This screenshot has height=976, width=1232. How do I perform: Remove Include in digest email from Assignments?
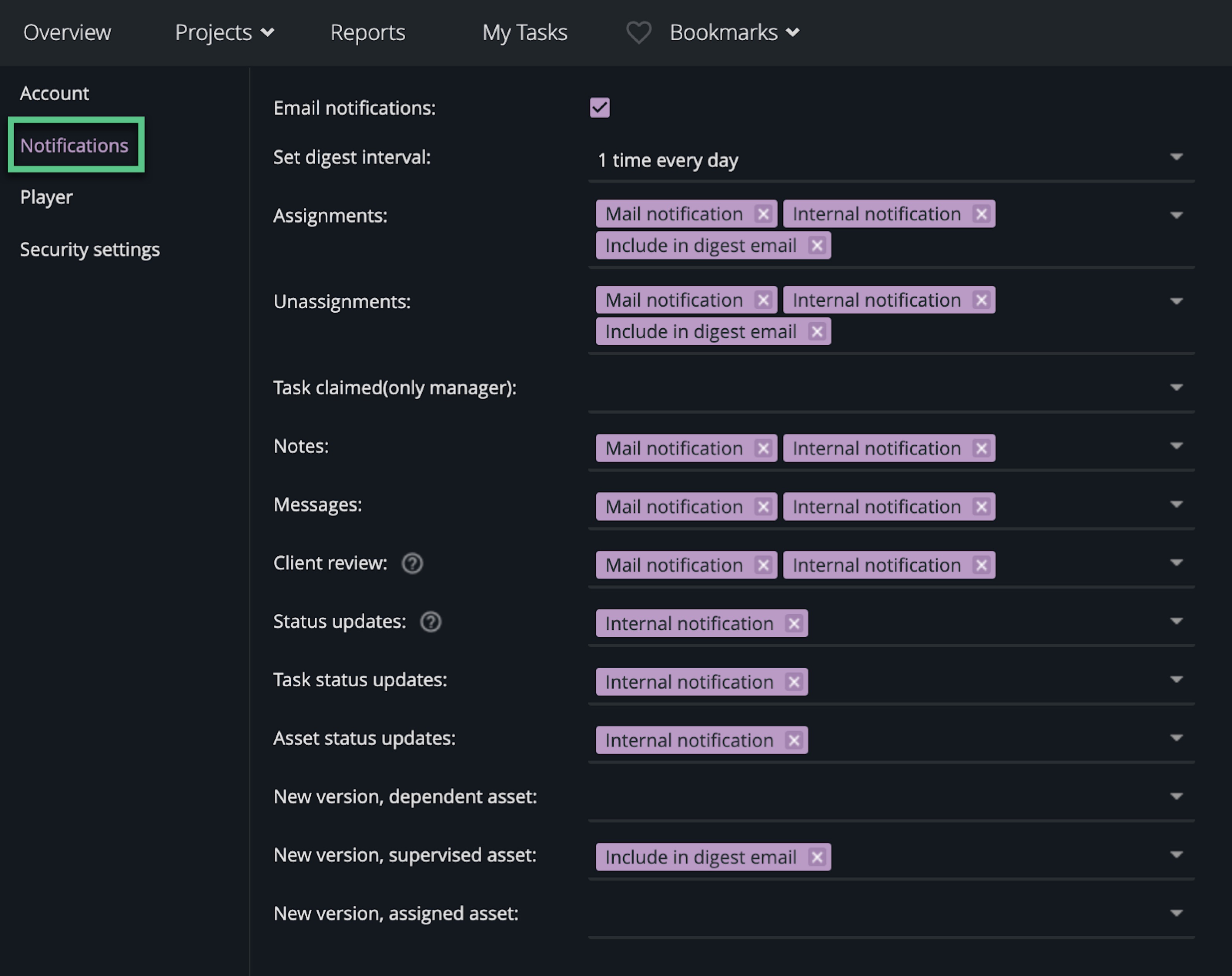pyautogui.click(x=817, y=246)
